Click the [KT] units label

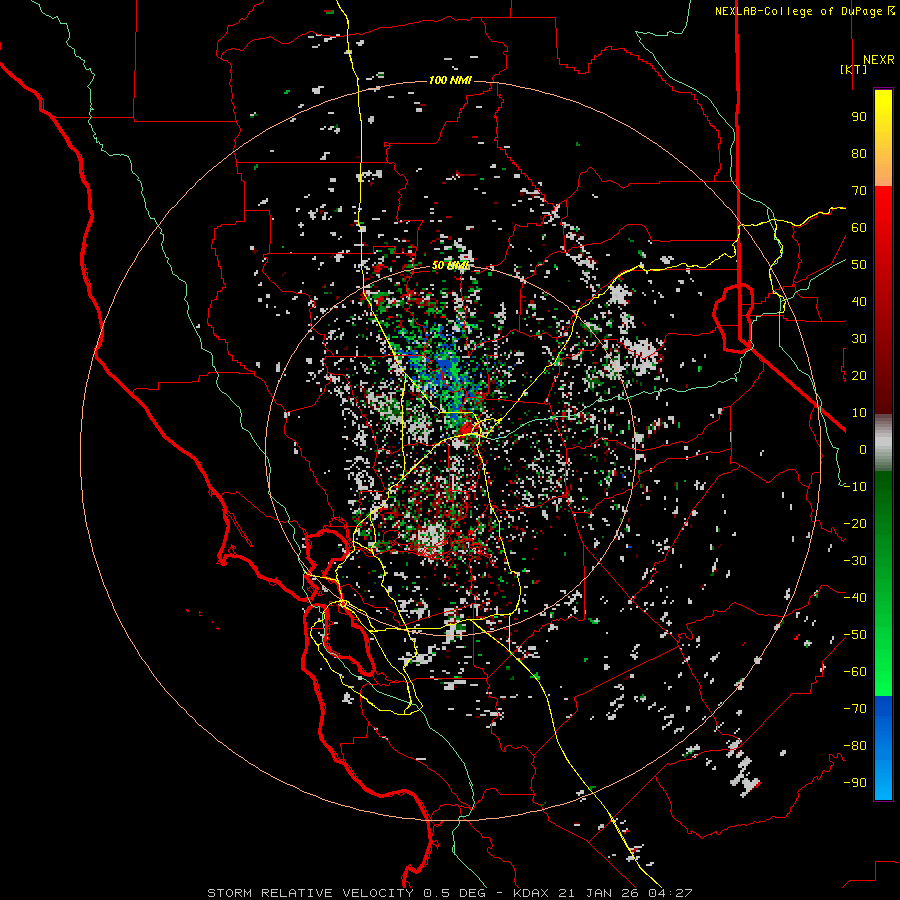point(854,69)
